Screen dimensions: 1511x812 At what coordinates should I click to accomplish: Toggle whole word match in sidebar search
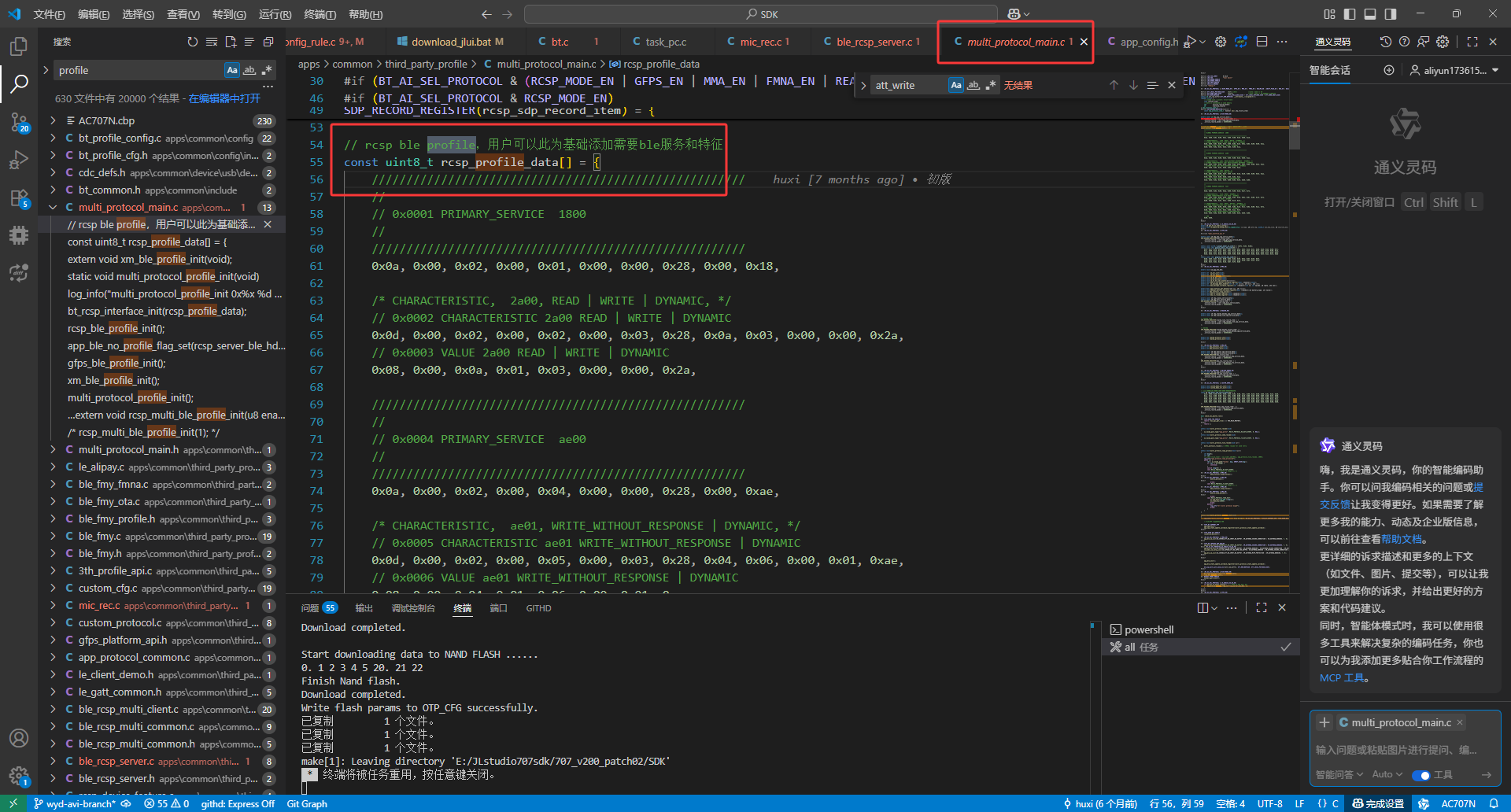[249, 70]
